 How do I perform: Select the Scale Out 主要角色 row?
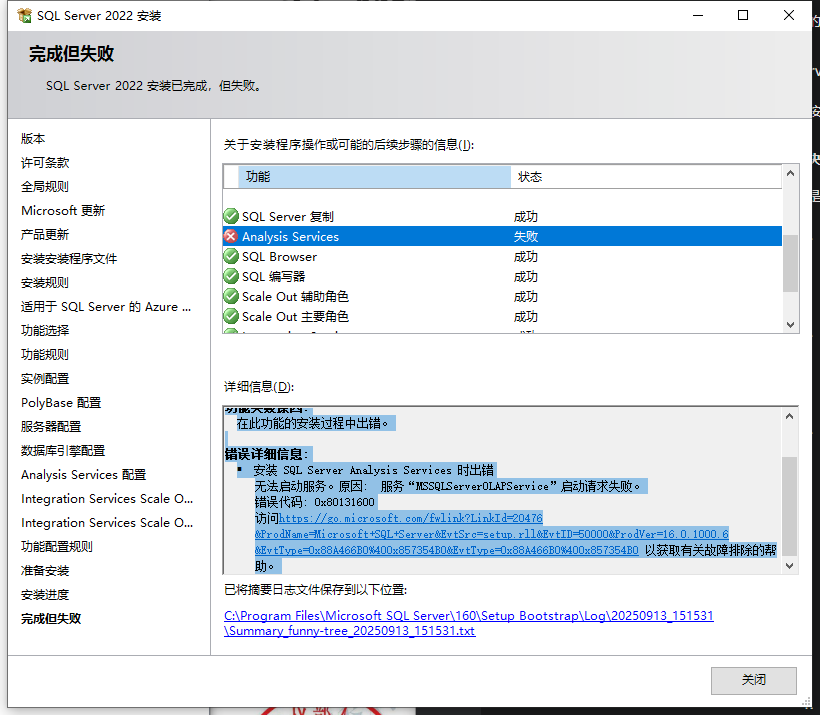click(x=502, y=316)
